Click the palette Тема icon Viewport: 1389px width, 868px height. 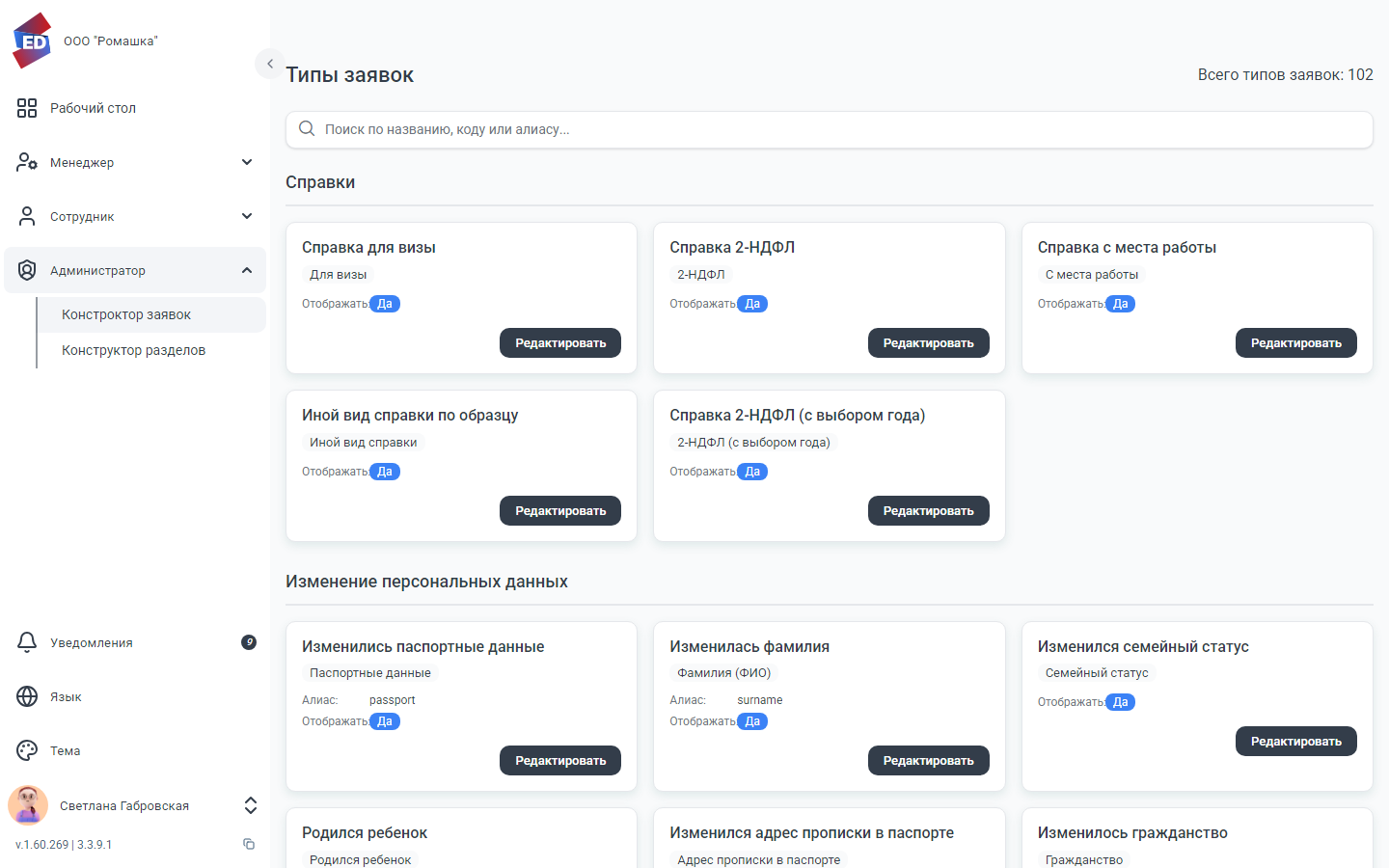pos(27,750)
